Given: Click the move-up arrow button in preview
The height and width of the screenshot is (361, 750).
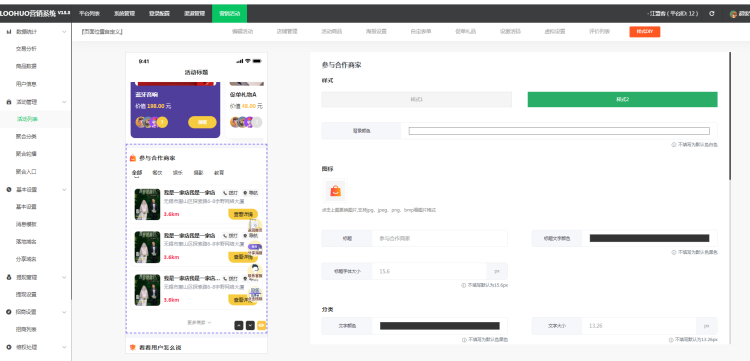Looking at the screenshot, I should 239,325.
